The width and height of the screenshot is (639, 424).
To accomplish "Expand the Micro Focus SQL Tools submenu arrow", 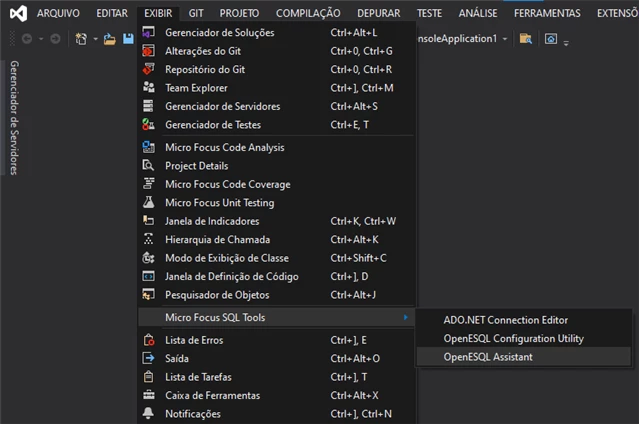I will (405, 317).
